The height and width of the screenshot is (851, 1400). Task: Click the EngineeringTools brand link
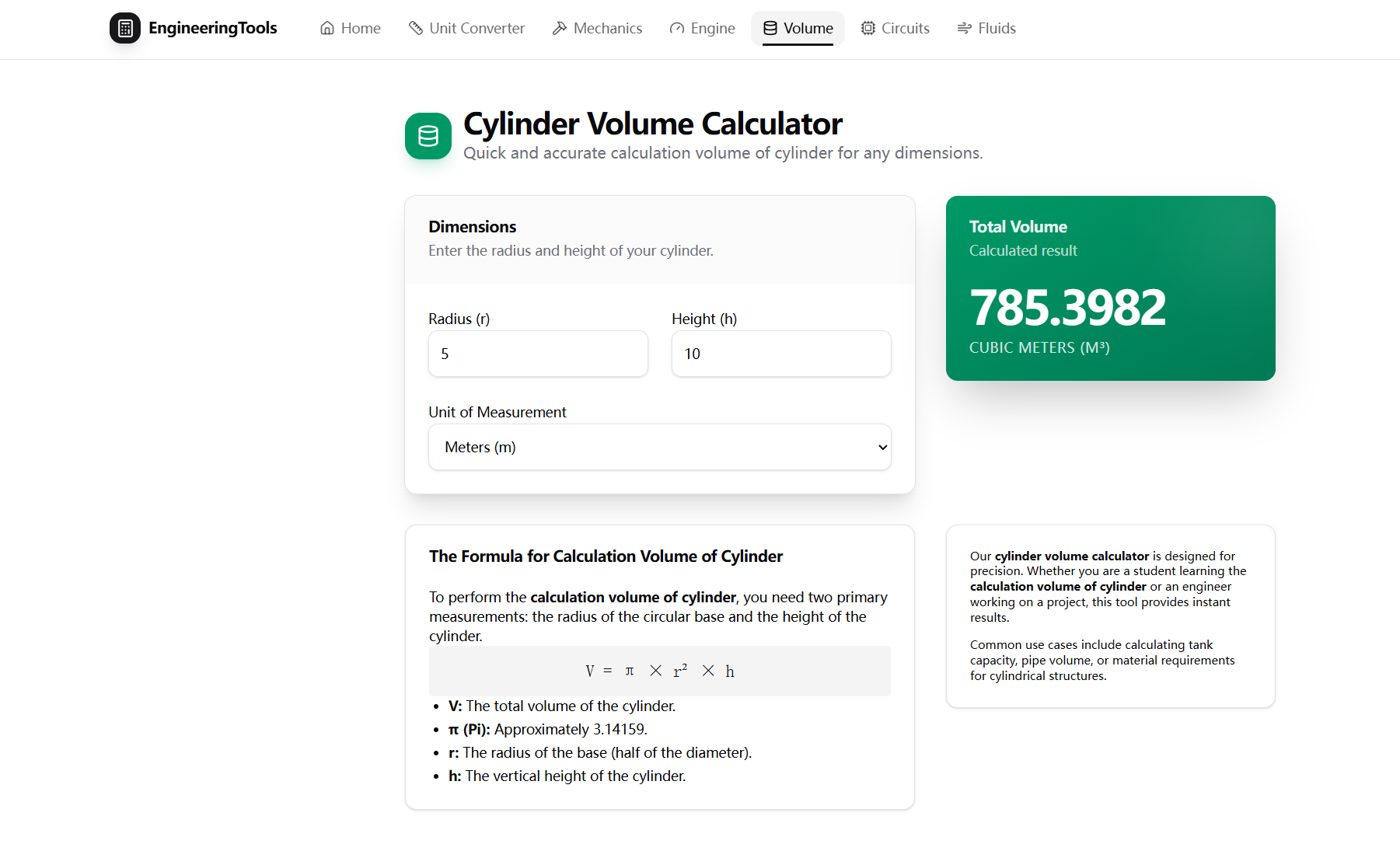194,28
